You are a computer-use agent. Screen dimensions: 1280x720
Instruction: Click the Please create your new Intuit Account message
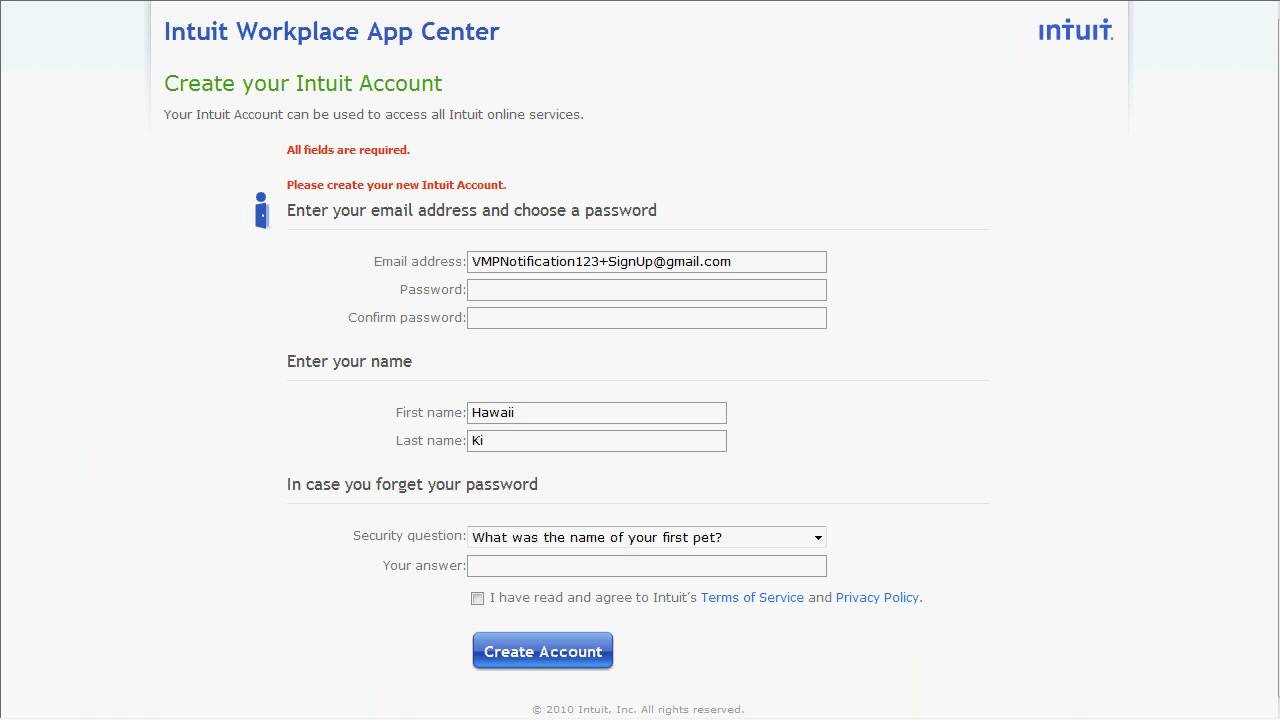coord(396,185)
